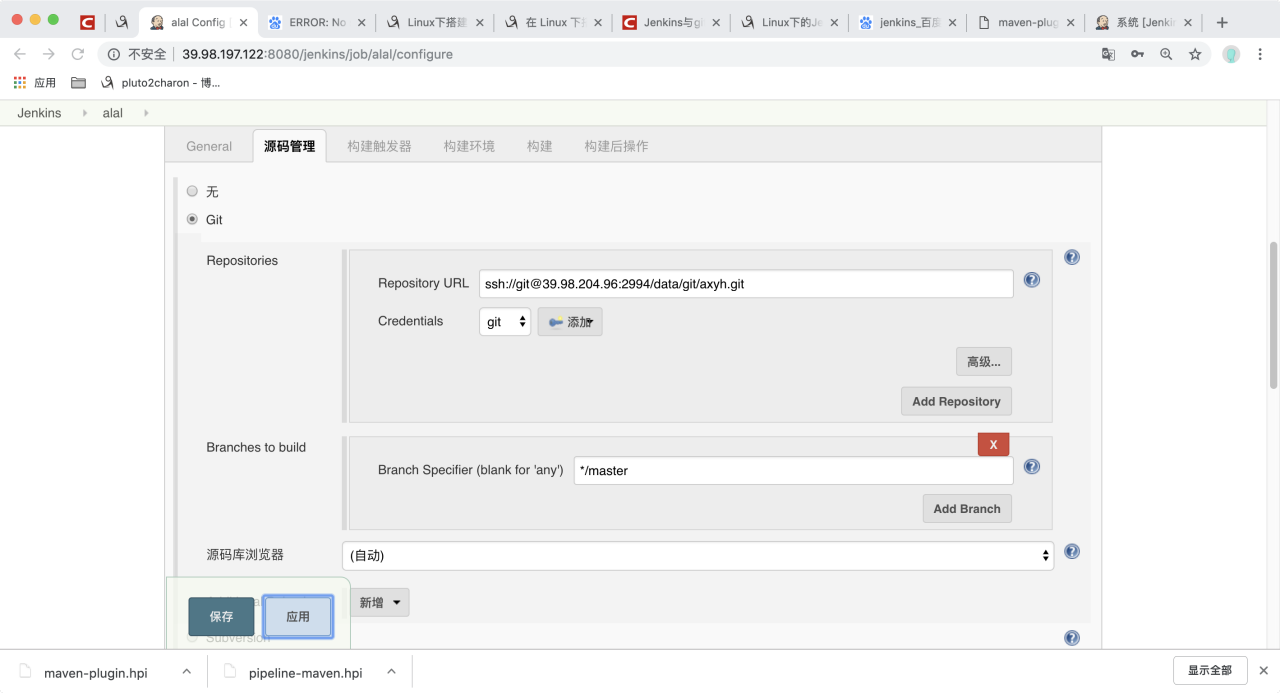Open Credentials git dropdown
1280x693 pixels.
click(x=505, y=322)
